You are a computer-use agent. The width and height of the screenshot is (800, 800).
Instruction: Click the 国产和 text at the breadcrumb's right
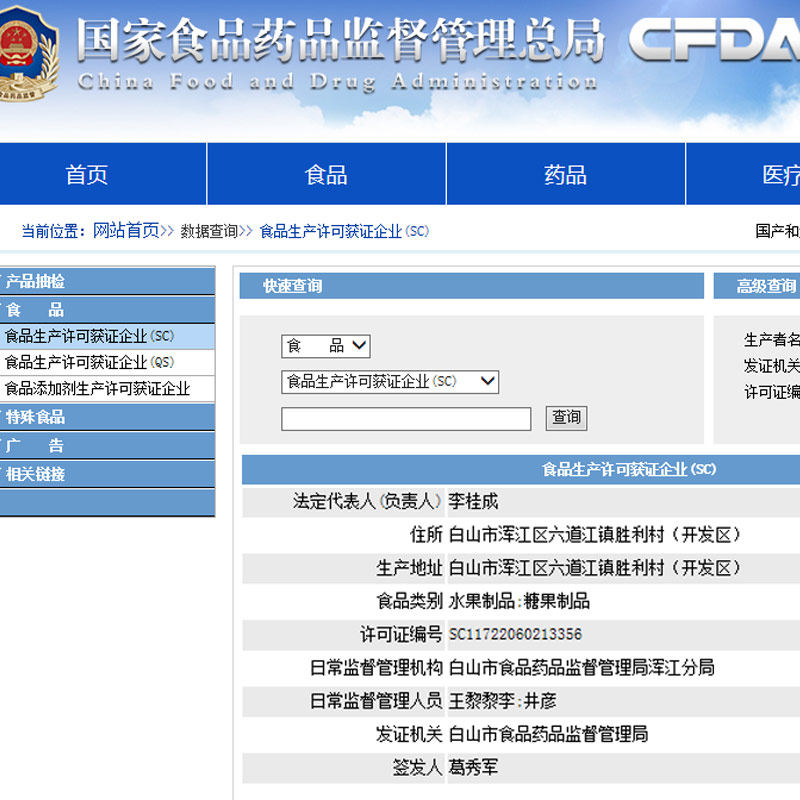(778, 231)
